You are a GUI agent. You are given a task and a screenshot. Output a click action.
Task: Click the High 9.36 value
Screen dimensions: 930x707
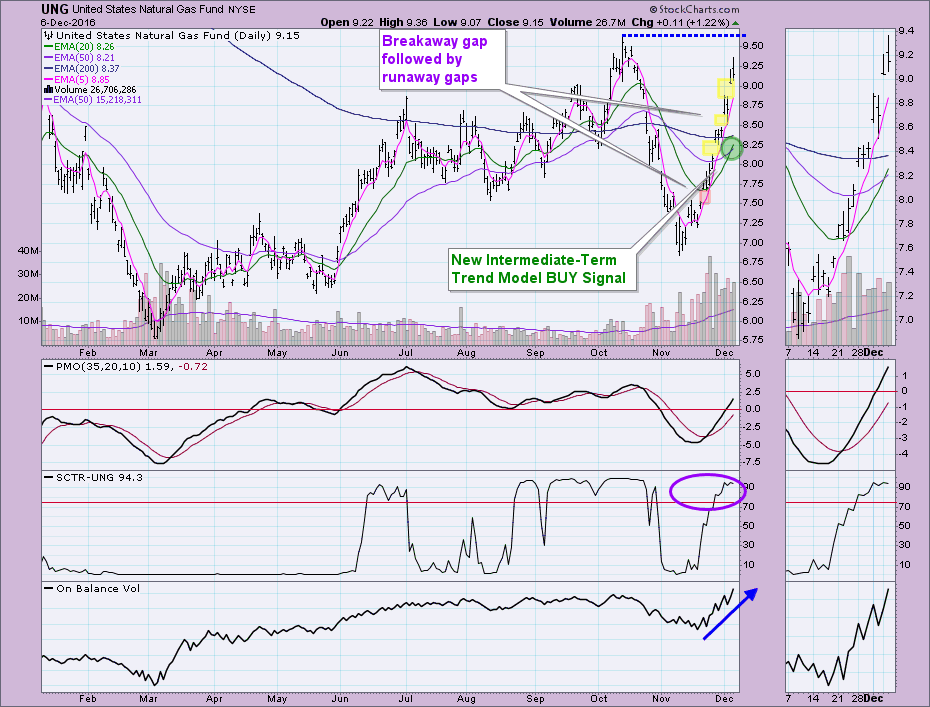click(403, 23)
